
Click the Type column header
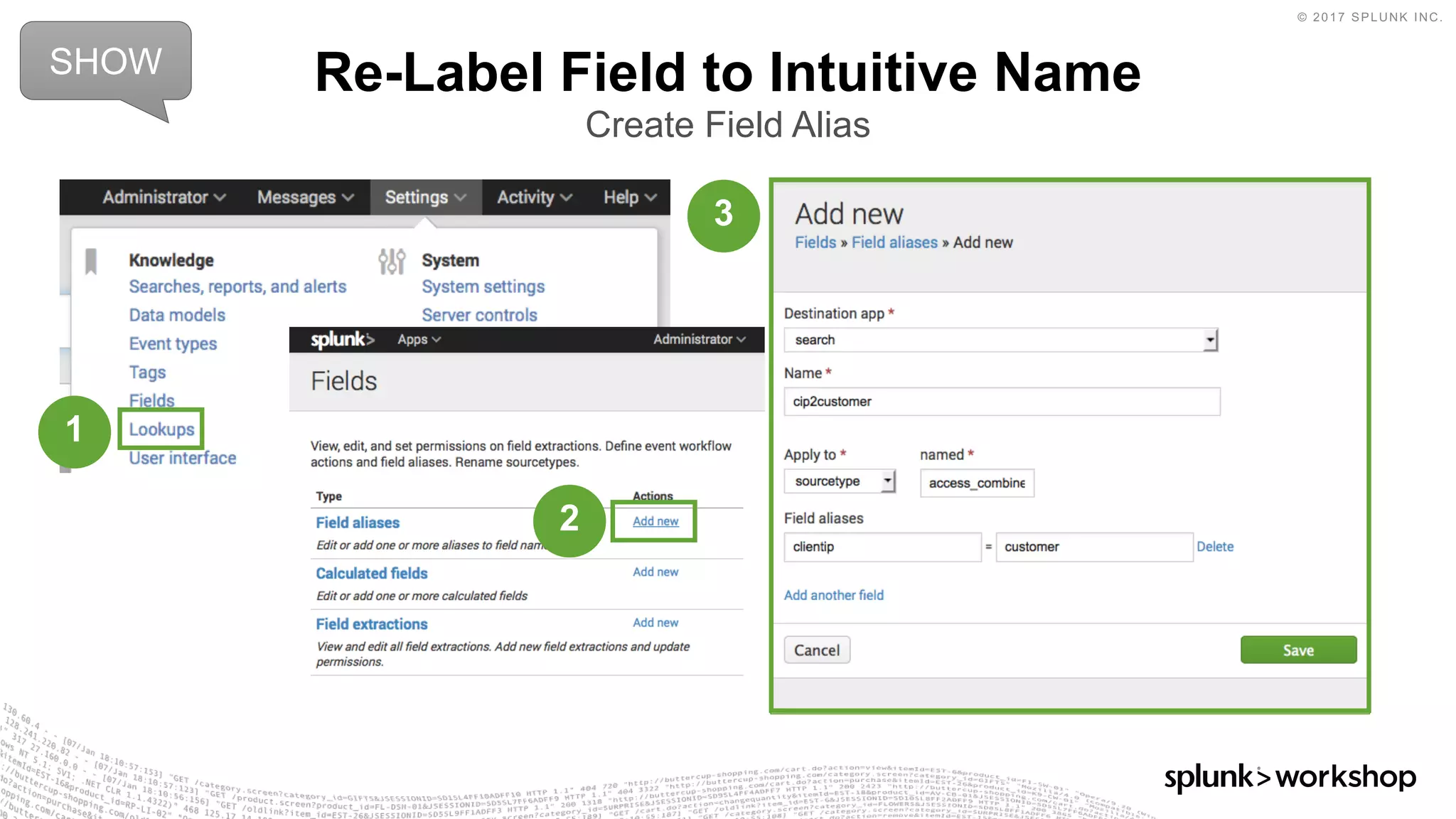point(328,496)
